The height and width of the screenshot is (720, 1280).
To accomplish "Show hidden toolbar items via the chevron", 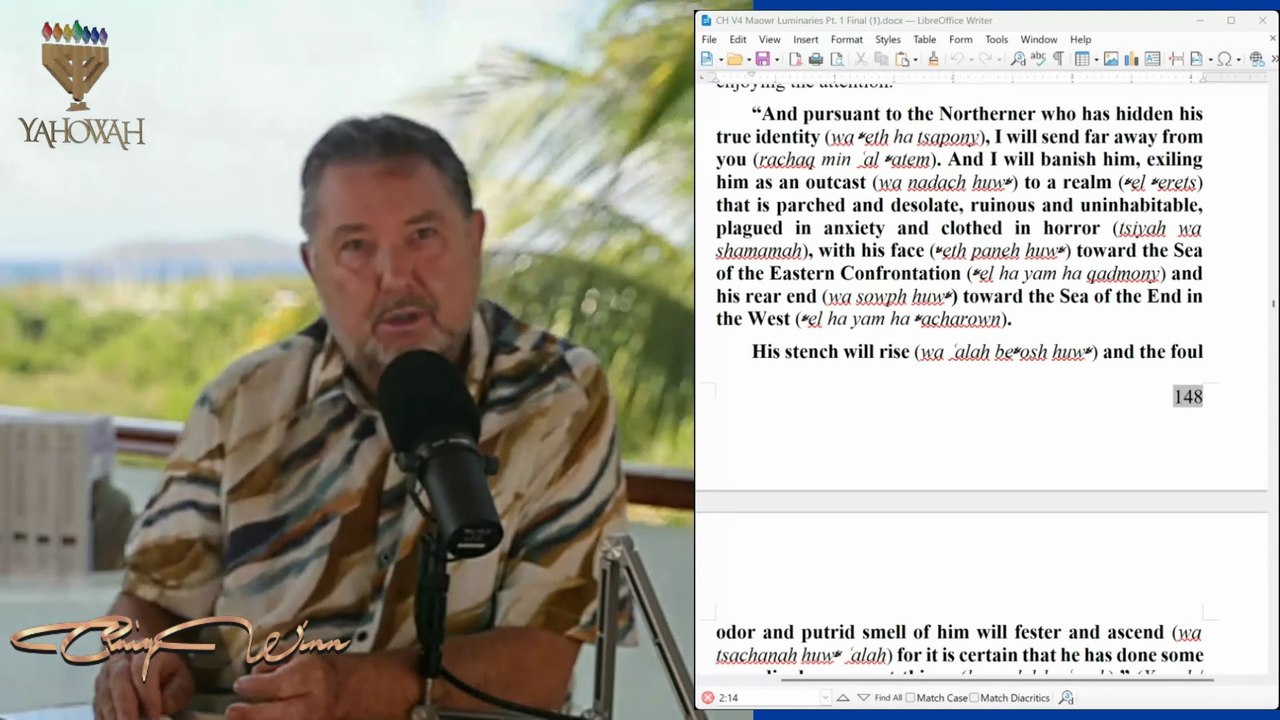I will click(1273, 59).
